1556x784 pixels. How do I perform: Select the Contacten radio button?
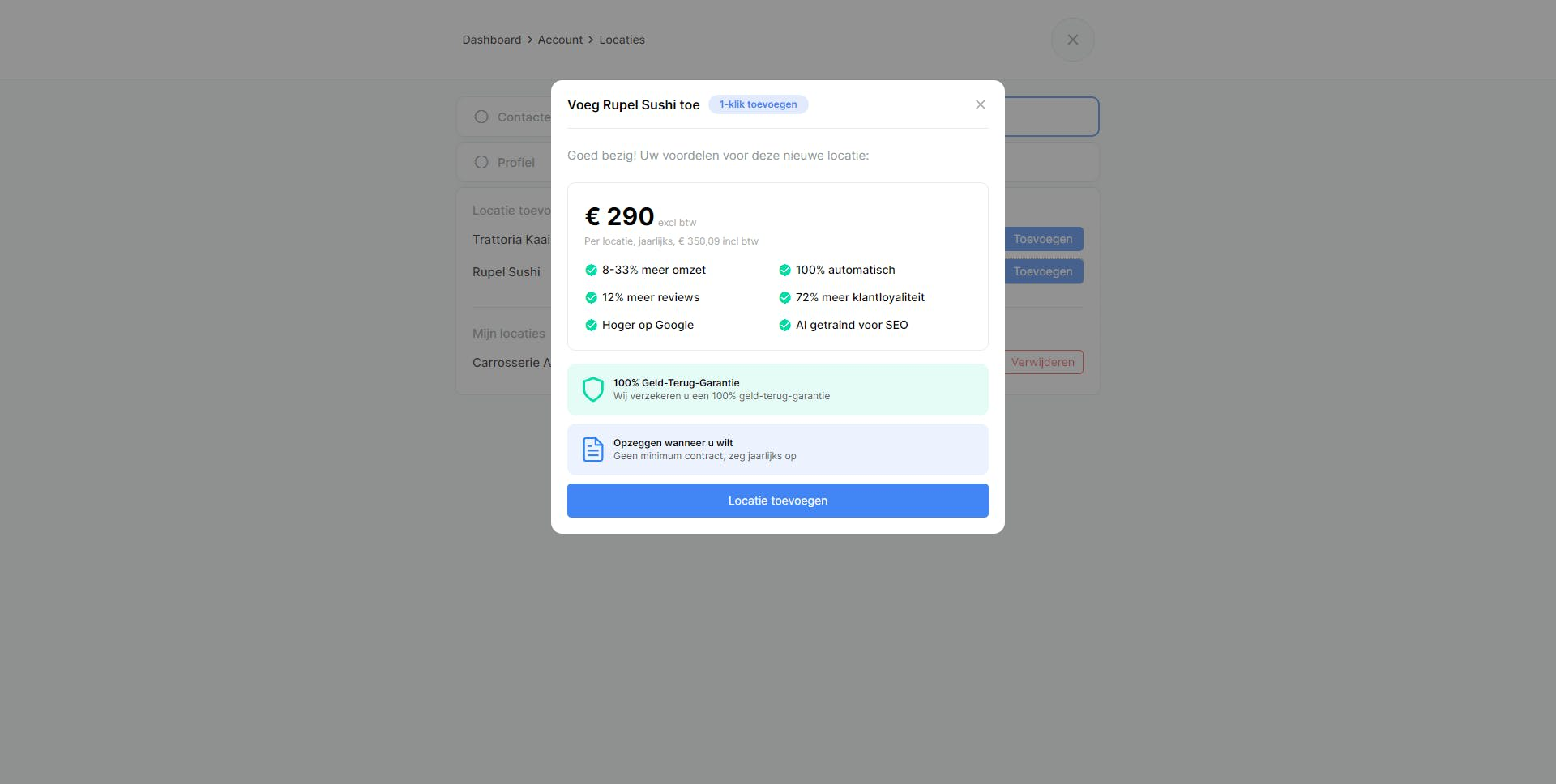pyautogui.click(x=481, y=117)
